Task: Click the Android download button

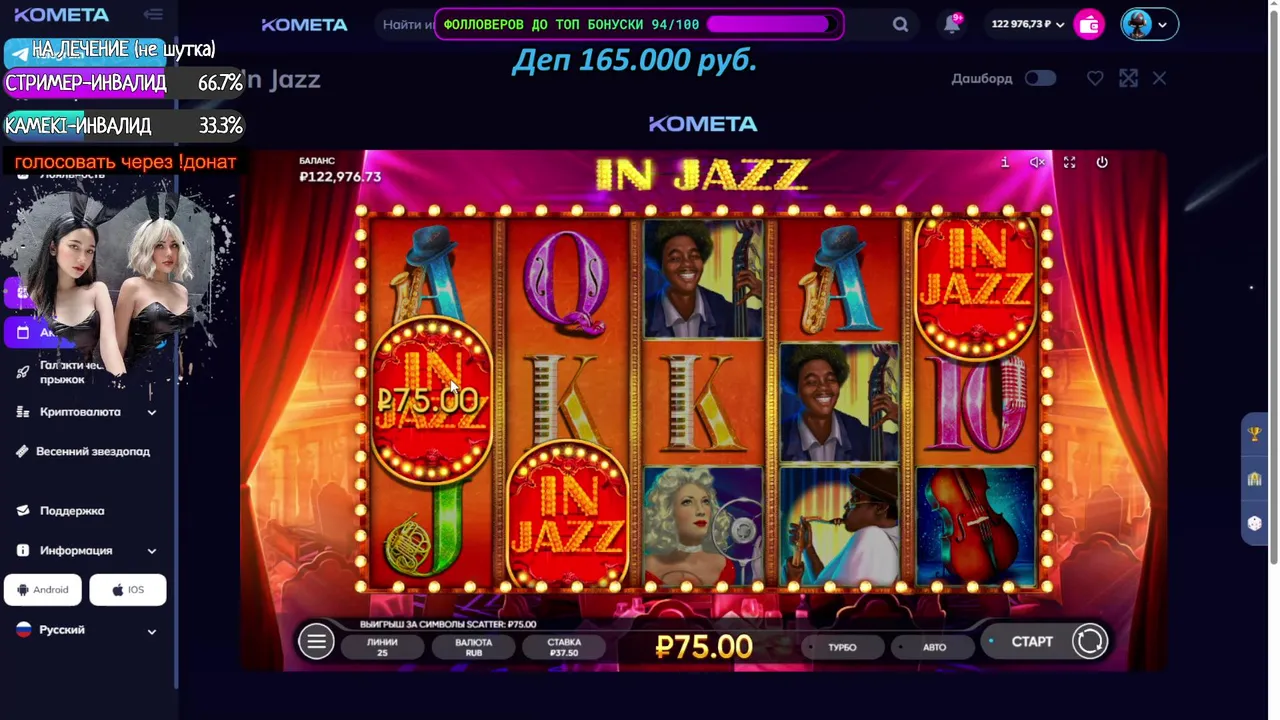Action: coord(43,590)
